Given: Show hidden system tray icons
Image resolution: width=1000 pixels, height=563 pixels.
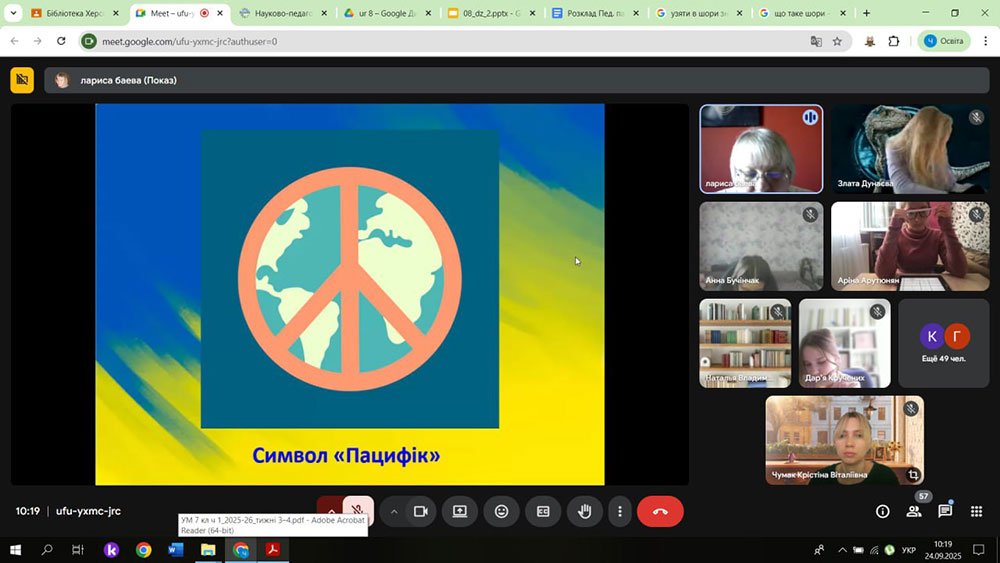Looking at the screenshot, I should click(842, 550).
